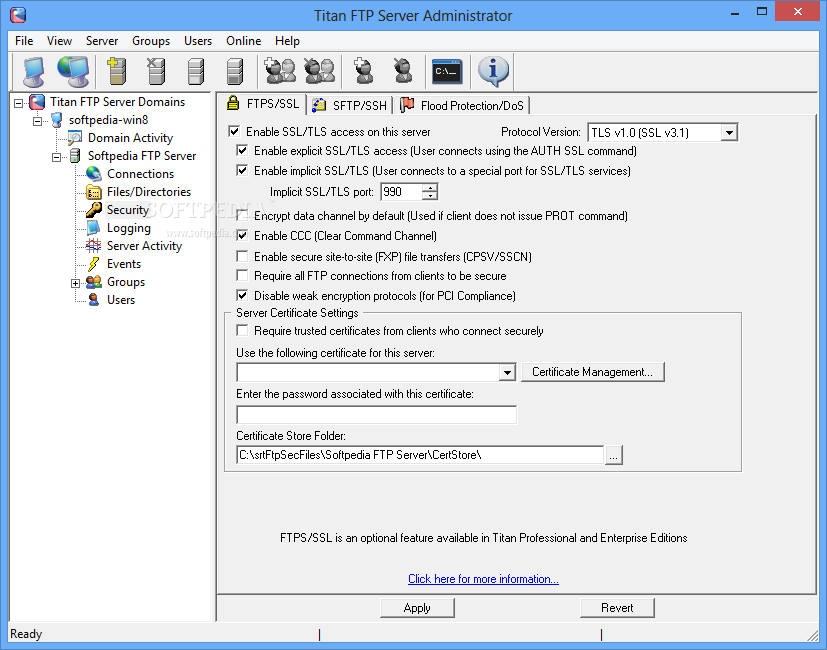Screen dimensions: 827x650
Task: Check Enable secure site-to-site FXP transfers
Action: (242, 256)
